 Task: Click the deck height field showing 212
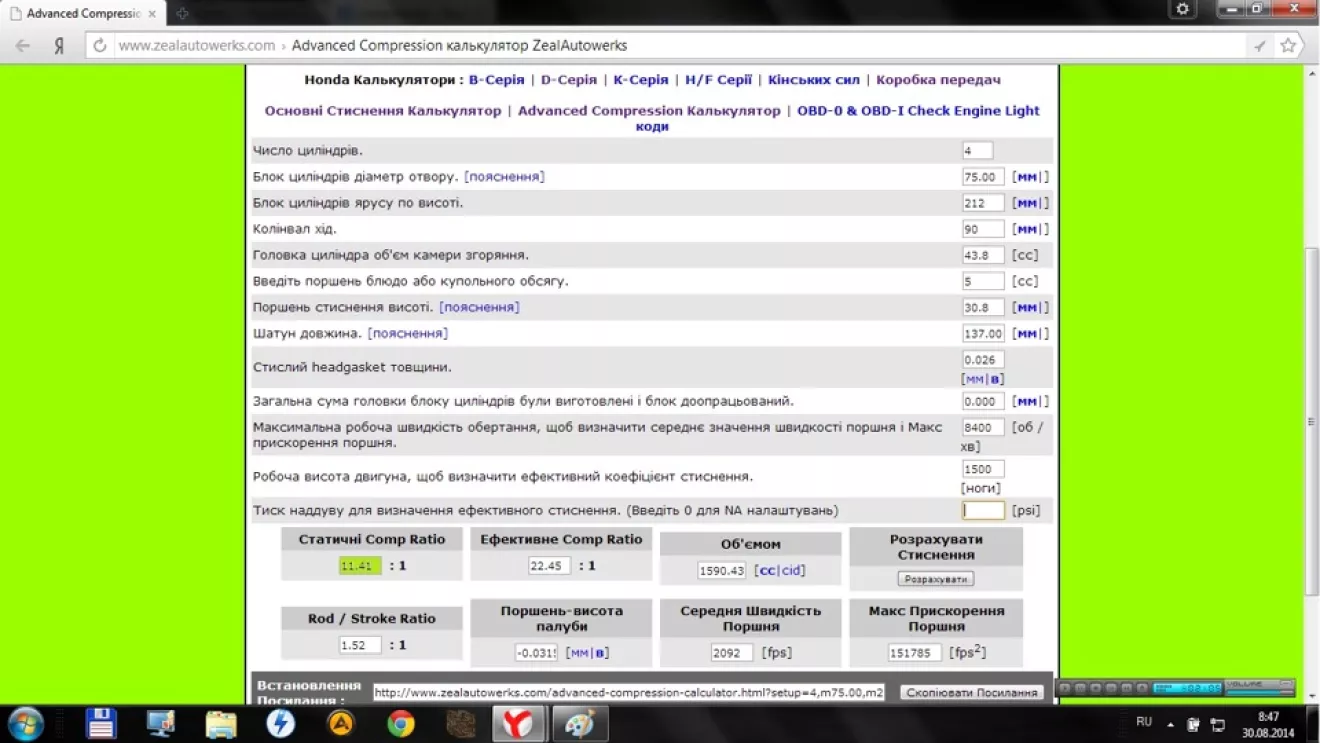(983, 203)
